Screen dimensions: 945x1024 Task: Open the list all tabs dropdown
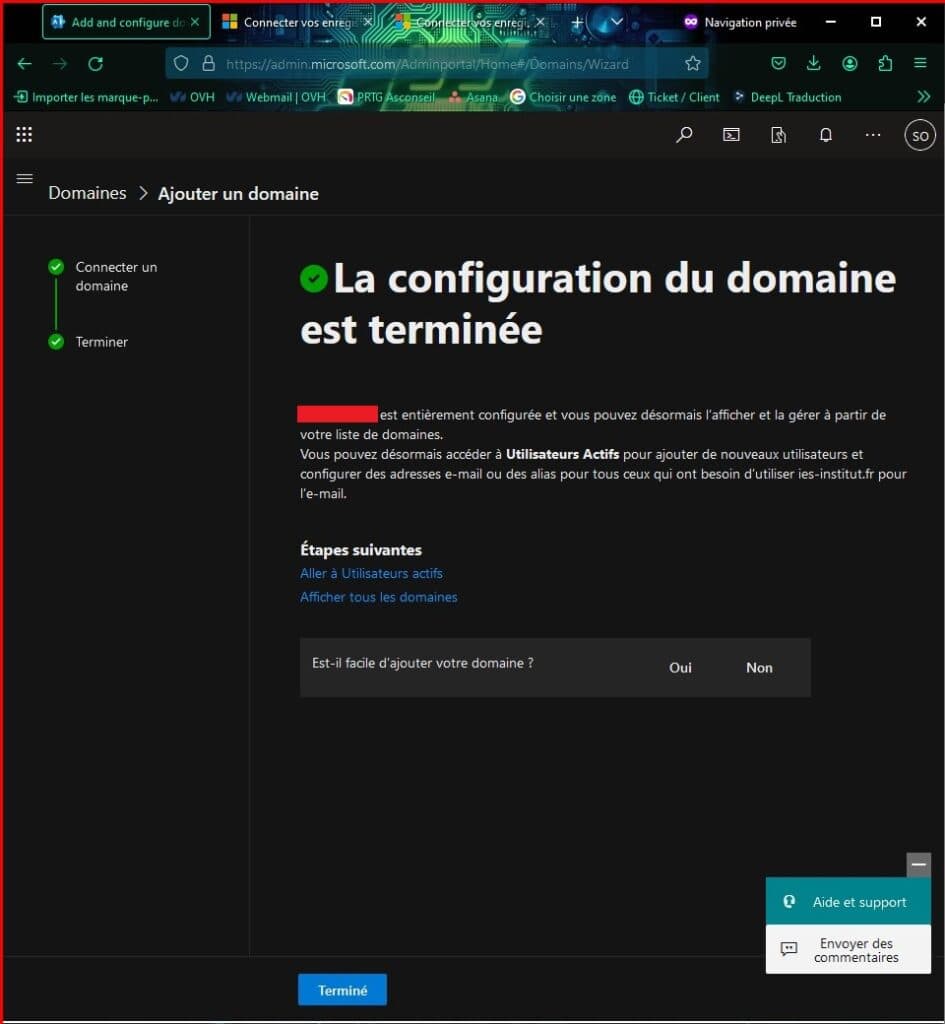[x=616, y=22]
